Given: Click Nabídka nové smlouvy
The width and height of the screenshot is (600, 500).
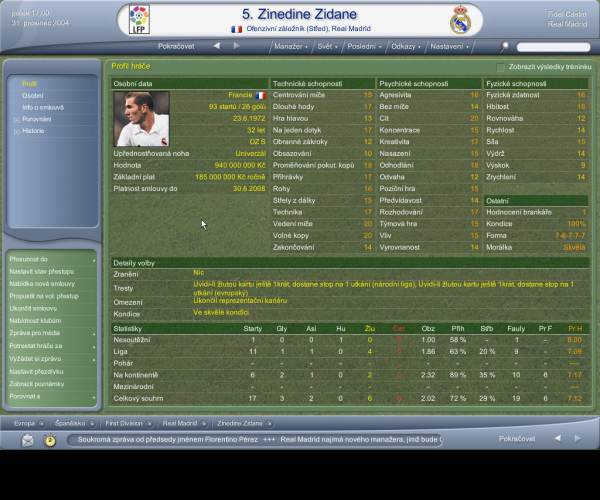Looking at the screenshot, I should pos(42,284).
